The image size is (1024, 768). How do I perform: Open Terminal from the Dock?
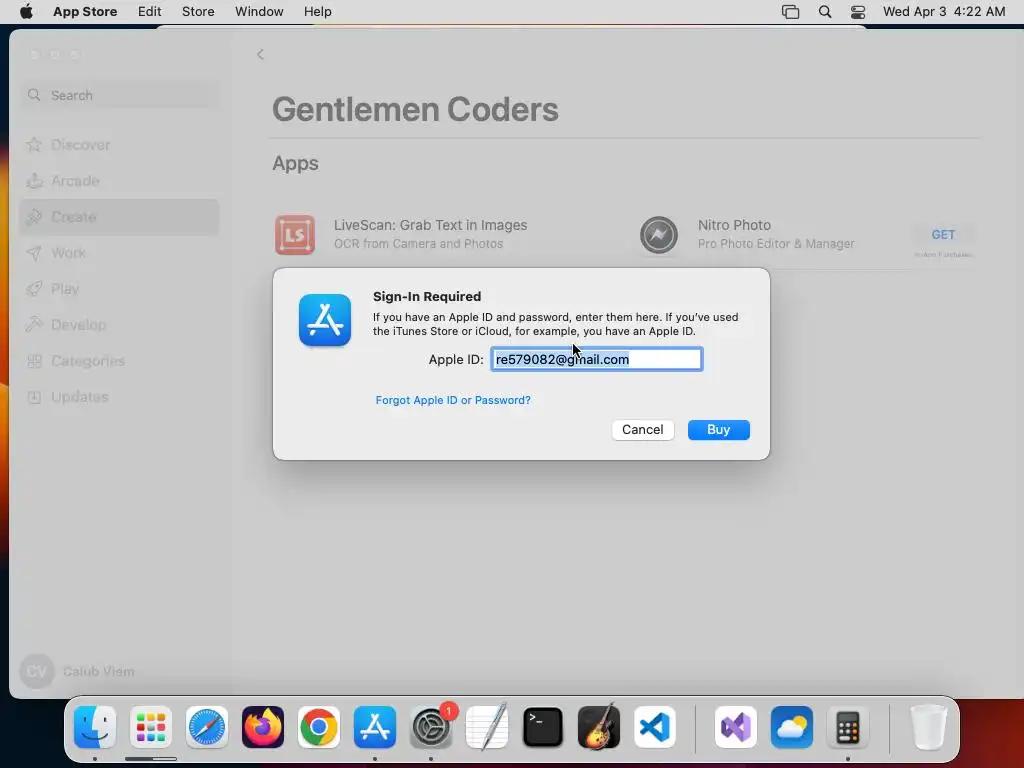pos(543,727)
